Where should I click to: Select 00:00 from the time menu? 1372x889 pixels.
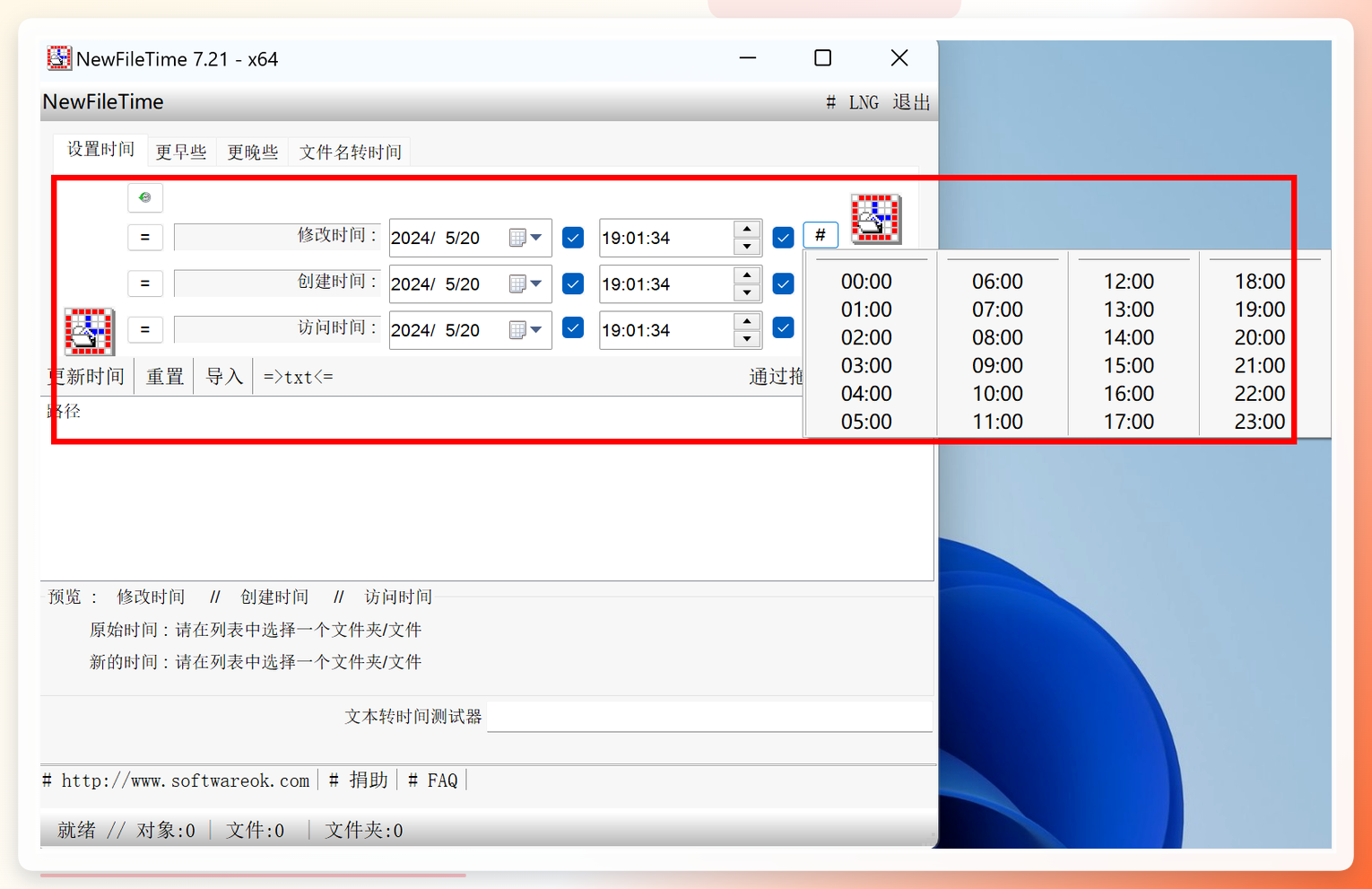coord(866,282)
